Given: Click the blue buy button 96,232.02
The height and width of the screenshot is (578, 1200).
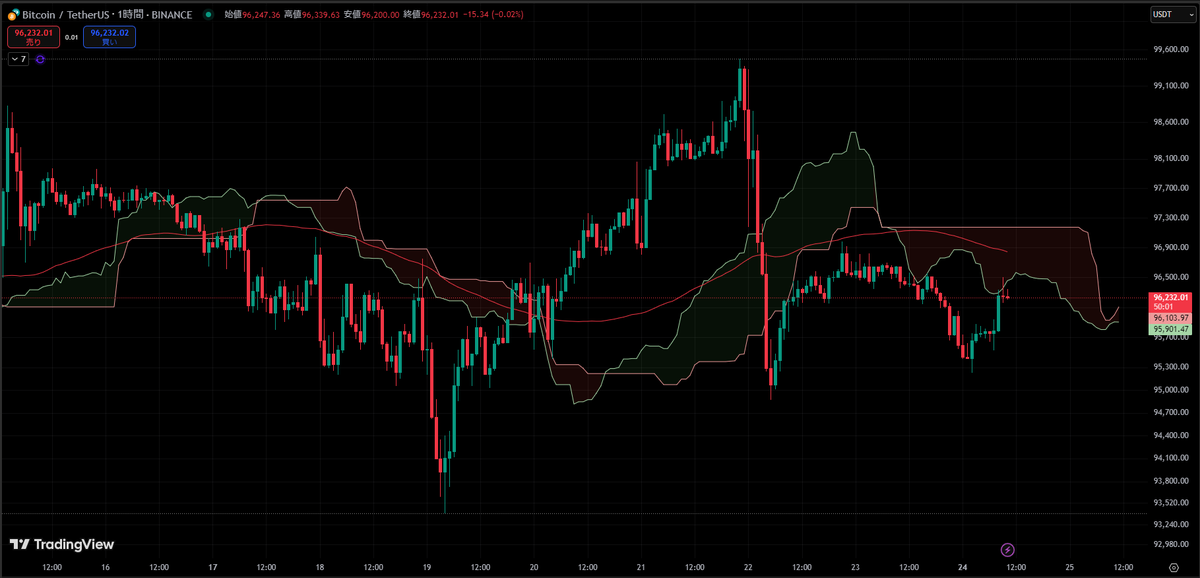Looking at the screenshot, I should pos(110,37).
